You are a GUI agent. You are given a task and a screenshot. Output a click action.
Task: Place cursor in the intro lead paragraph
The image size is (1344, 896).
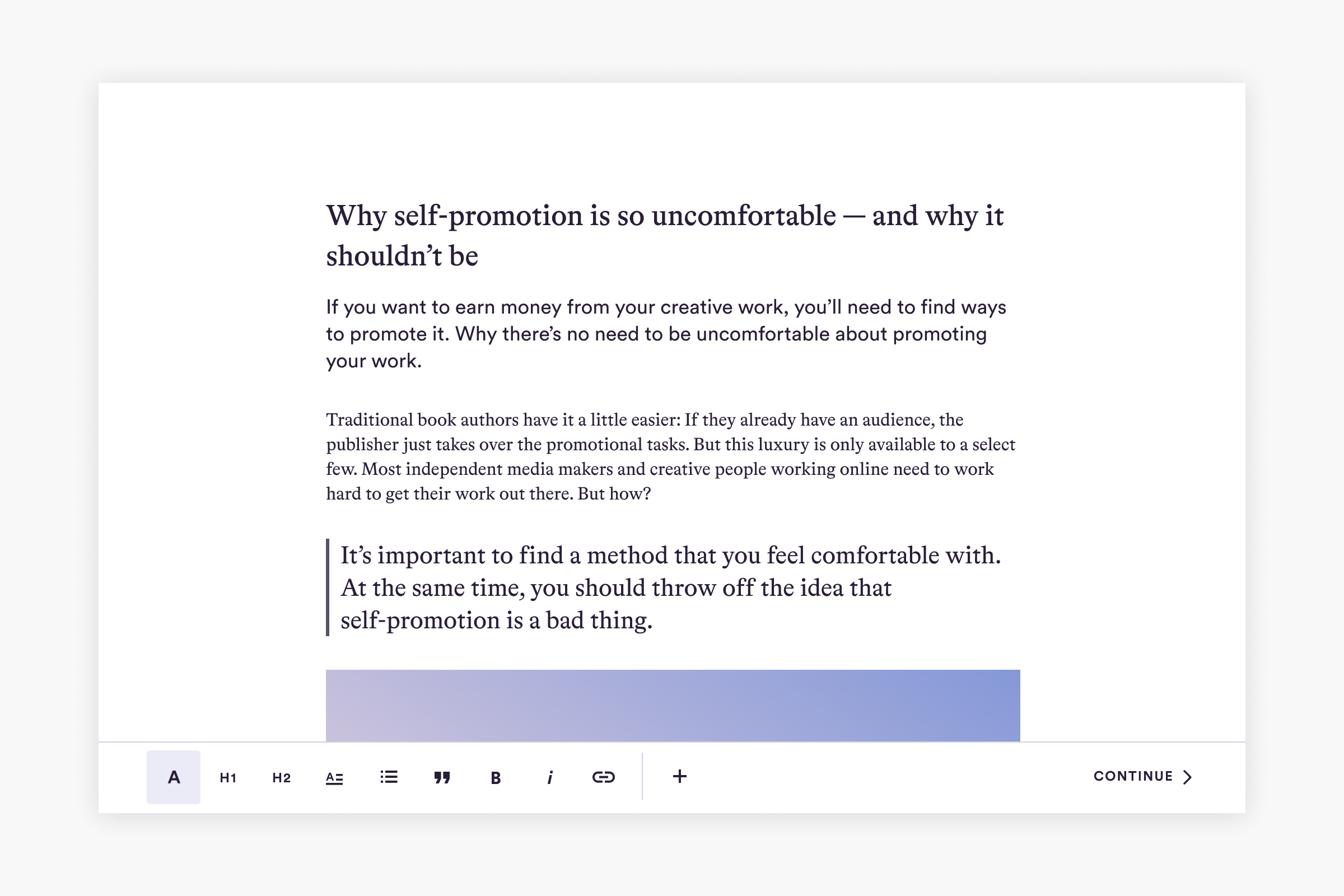(x=666, y=334)
